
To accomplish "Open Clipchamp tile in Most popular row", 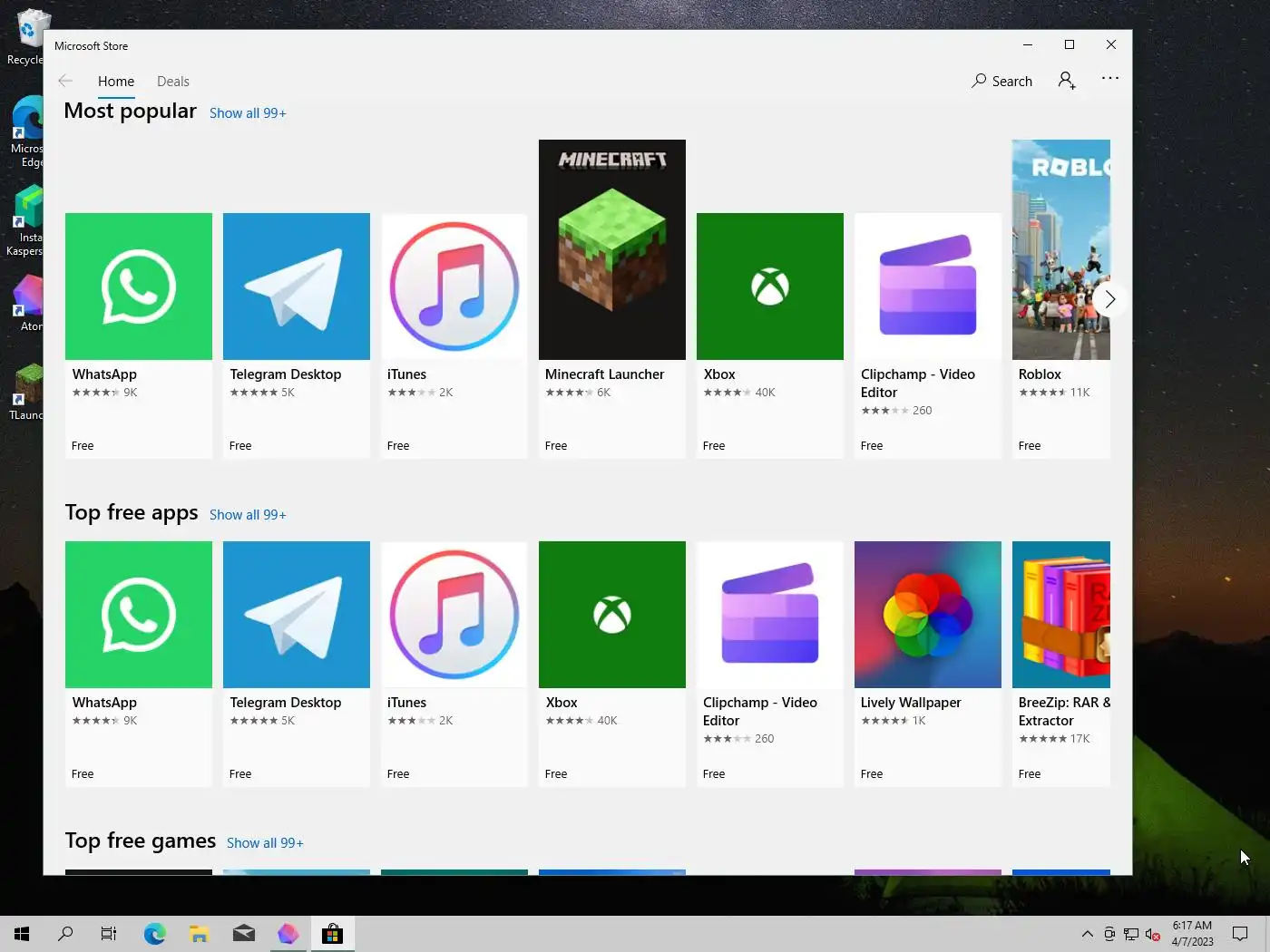I will pyautogui.click(x=928, y=335).
